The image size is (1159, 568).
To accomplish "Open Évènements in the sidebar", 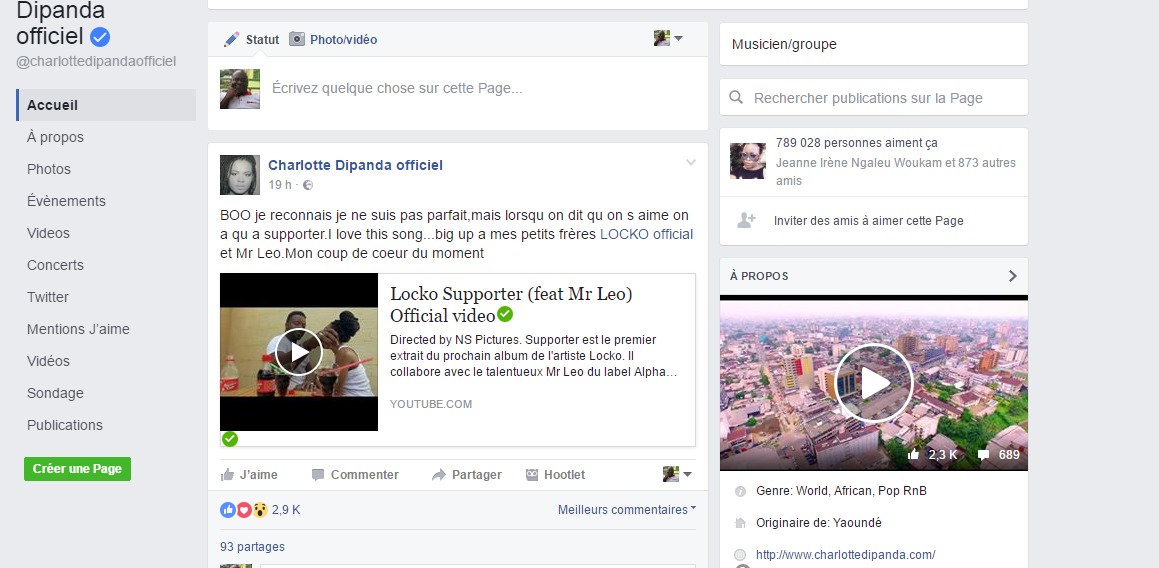I will (67, 201).
